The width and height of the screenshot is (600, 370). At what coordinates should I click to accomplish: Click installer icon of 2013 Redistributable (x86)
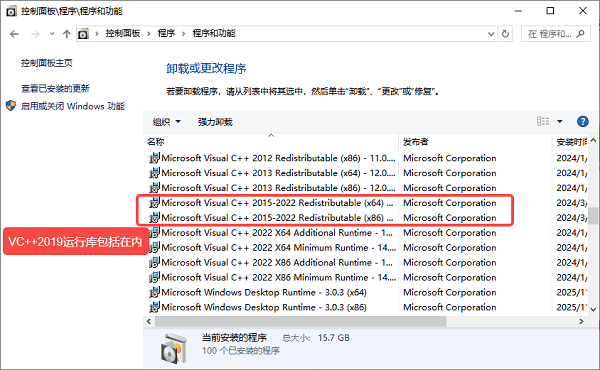[154, 188]
